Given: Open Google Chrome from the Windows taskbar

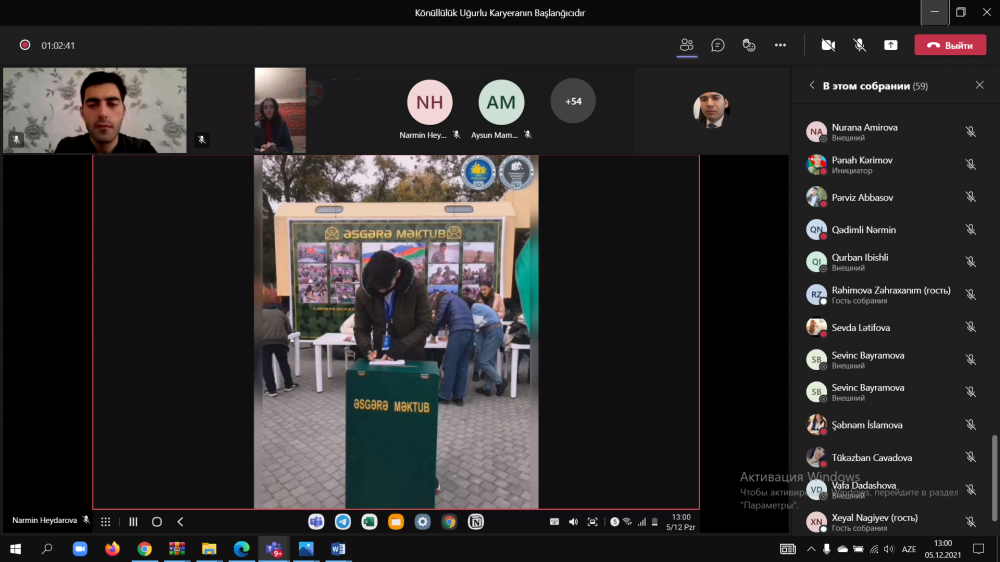Looking at the screenshot, I should tap(145, 549).
